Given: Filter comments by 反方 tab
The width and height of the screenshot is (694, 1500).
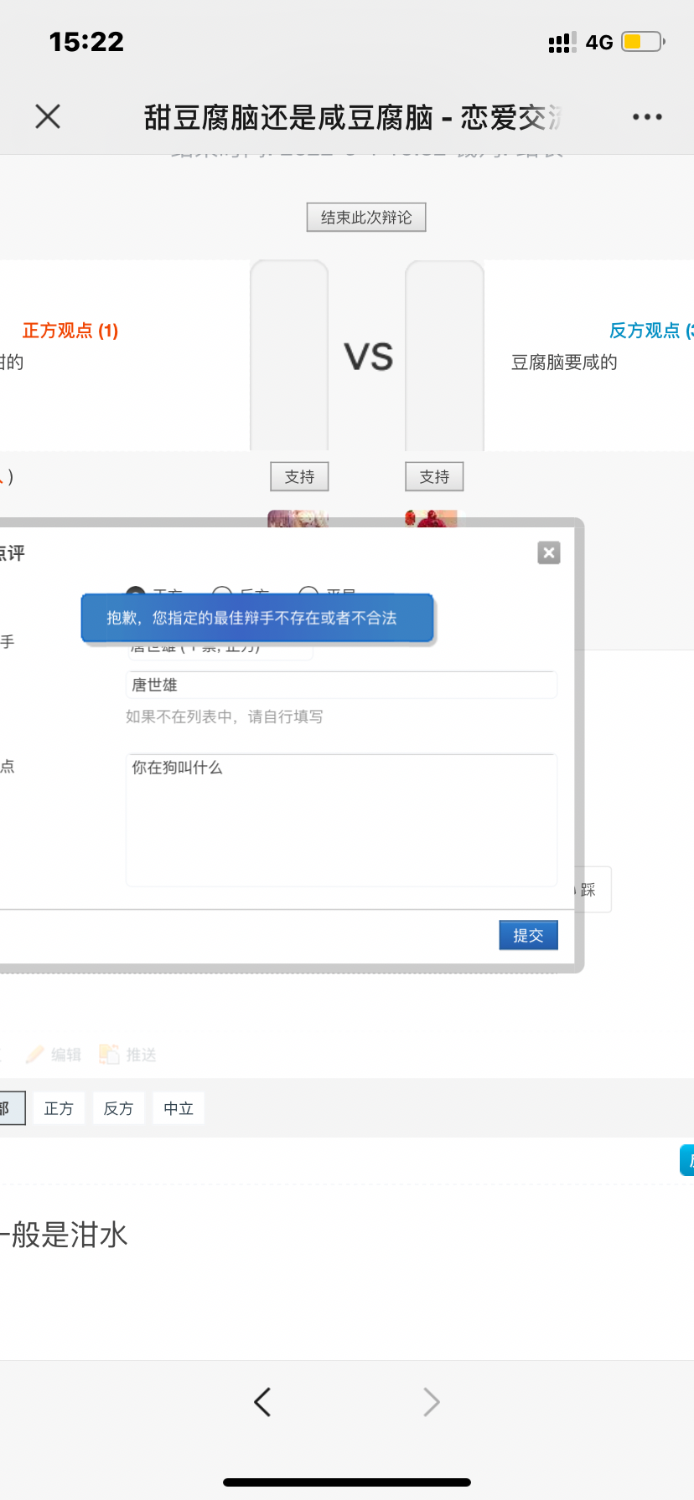Looking at the screenshot, I should 118,1109.
